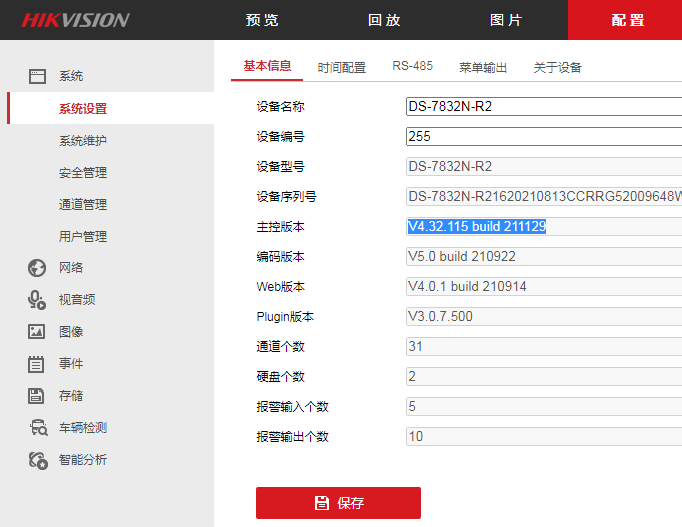Open 通道管理 in the sidebar
682x527 pixels.
(83, 204)
